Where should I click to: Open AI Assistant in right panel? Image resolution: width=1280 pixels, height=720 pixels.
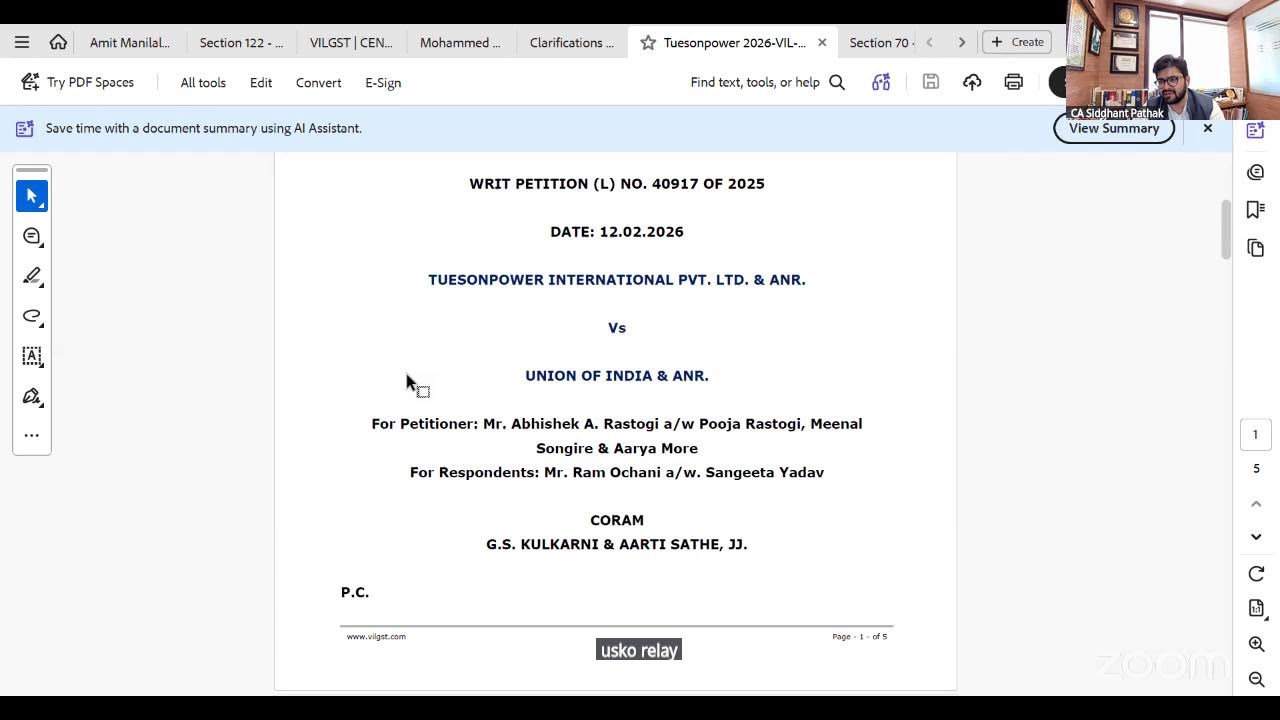[1256, 131]
